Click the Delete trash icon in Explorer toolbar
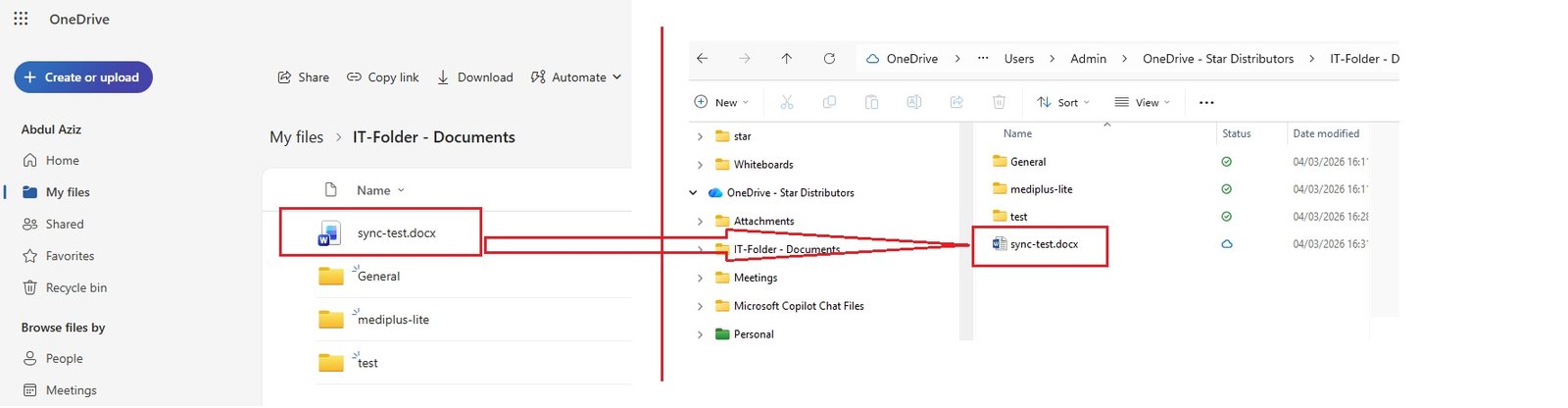 (x=999, y=102)
